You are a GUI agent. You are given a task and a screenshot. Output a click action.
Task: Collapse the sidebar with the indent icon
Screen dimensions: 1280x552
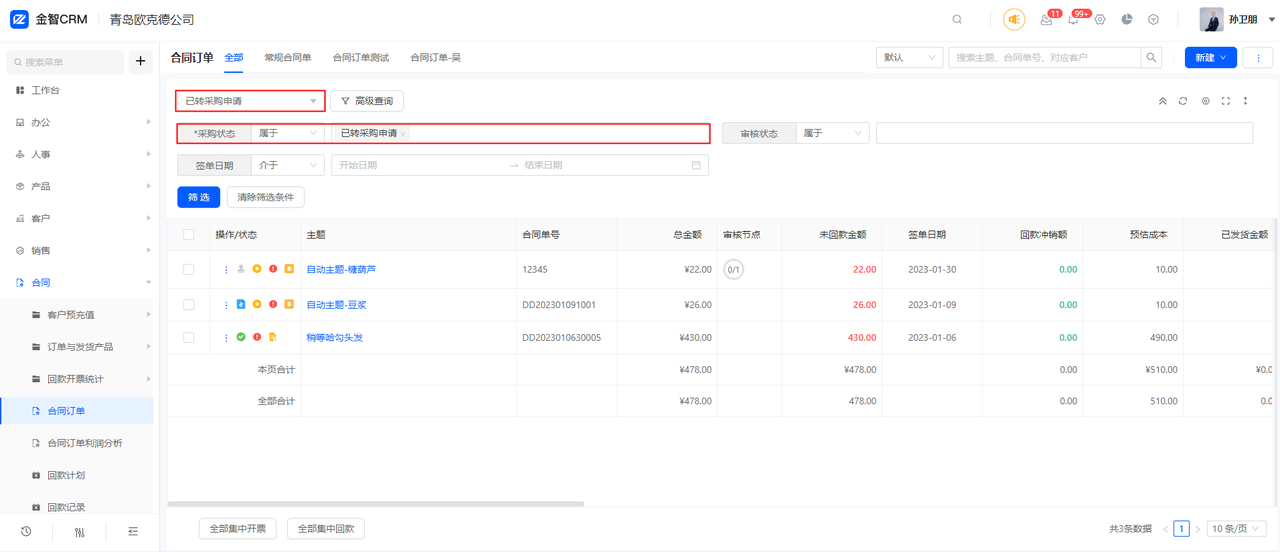(133, 532)
